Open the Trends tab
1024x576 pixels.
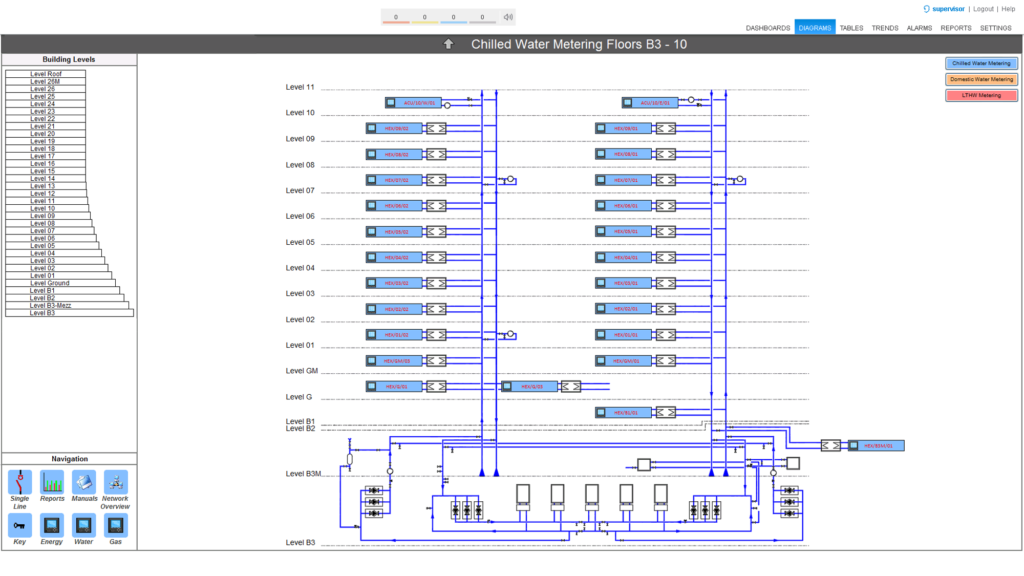885,28
